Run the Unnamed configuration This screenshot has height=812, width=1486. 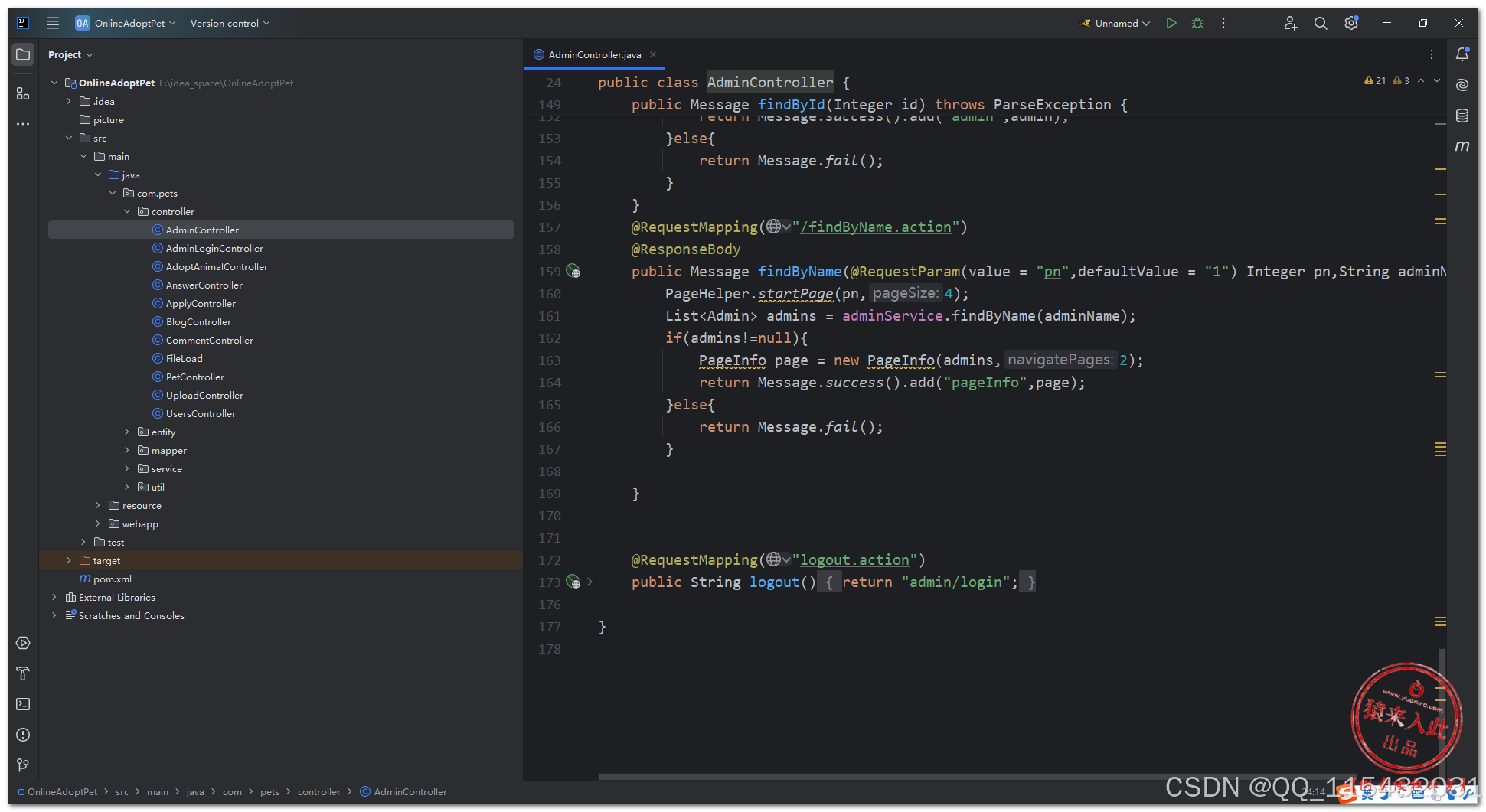coord(1171,23)
